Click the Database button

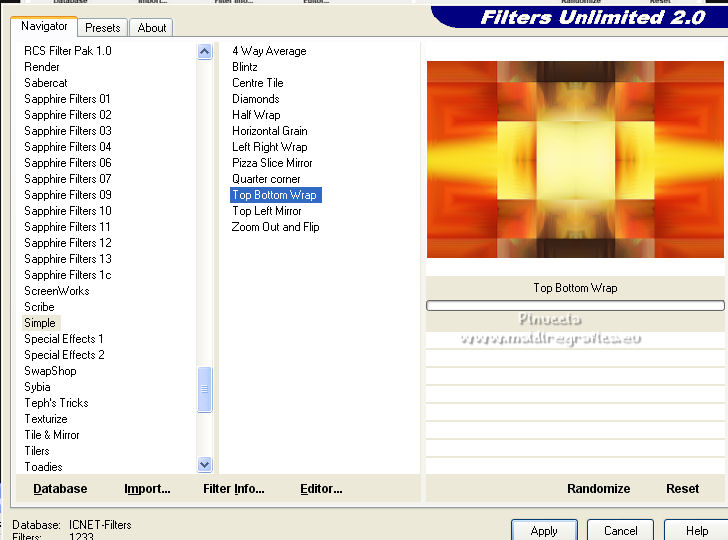[60, 489]
